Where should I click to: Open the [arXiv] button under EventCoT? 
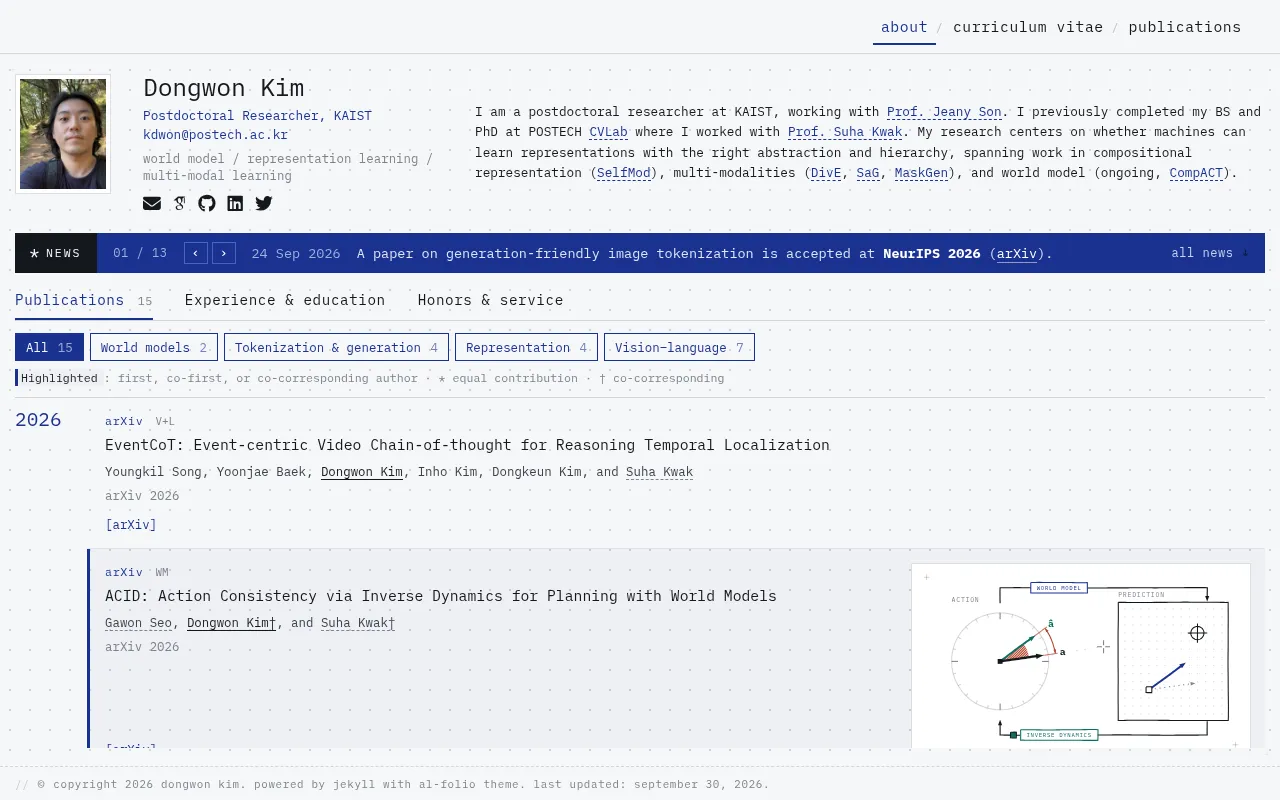coord(131,525)
